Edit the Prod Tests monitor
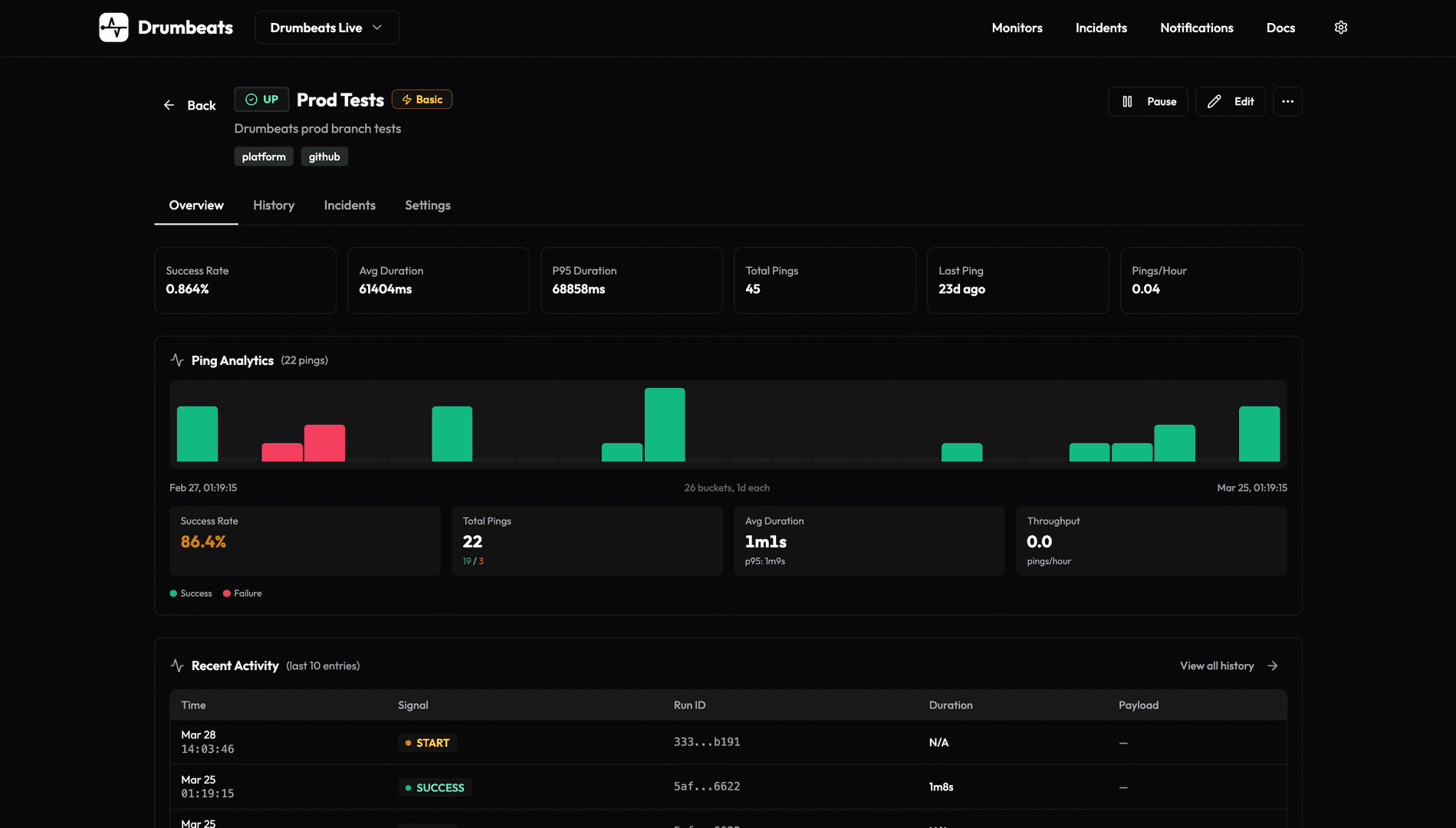The height and width of the screenshot is (828, 1456). [1230, 101]
